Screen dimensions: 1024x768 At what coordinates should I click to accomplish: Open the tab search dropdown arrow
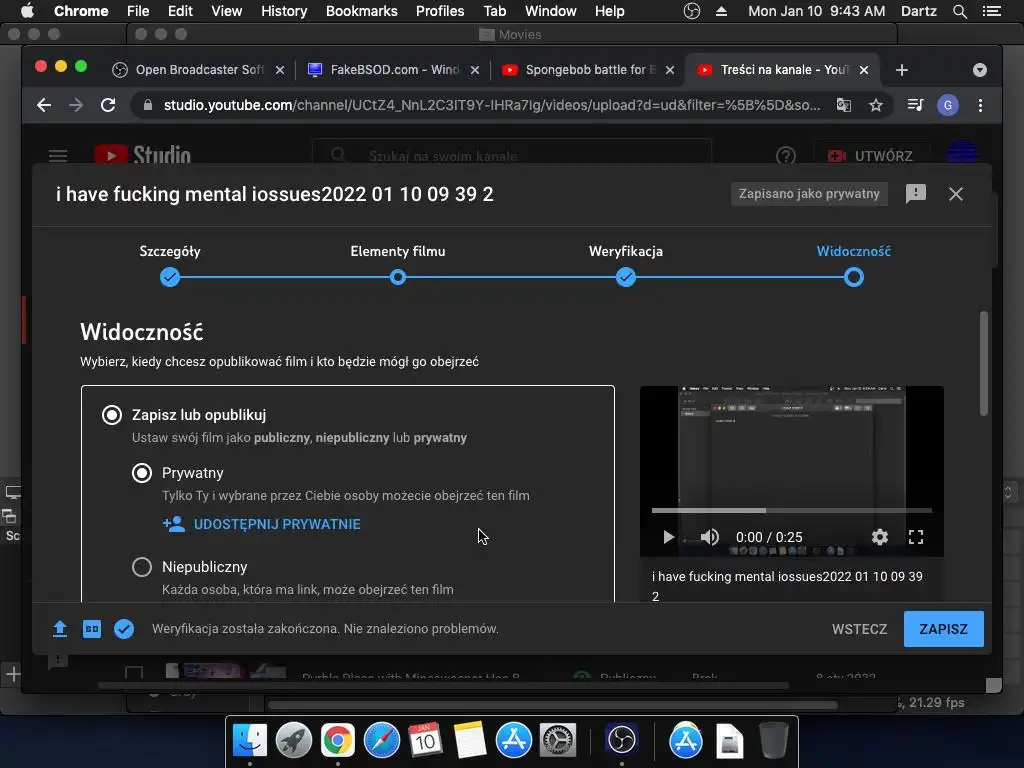click(x=980, y=70)
